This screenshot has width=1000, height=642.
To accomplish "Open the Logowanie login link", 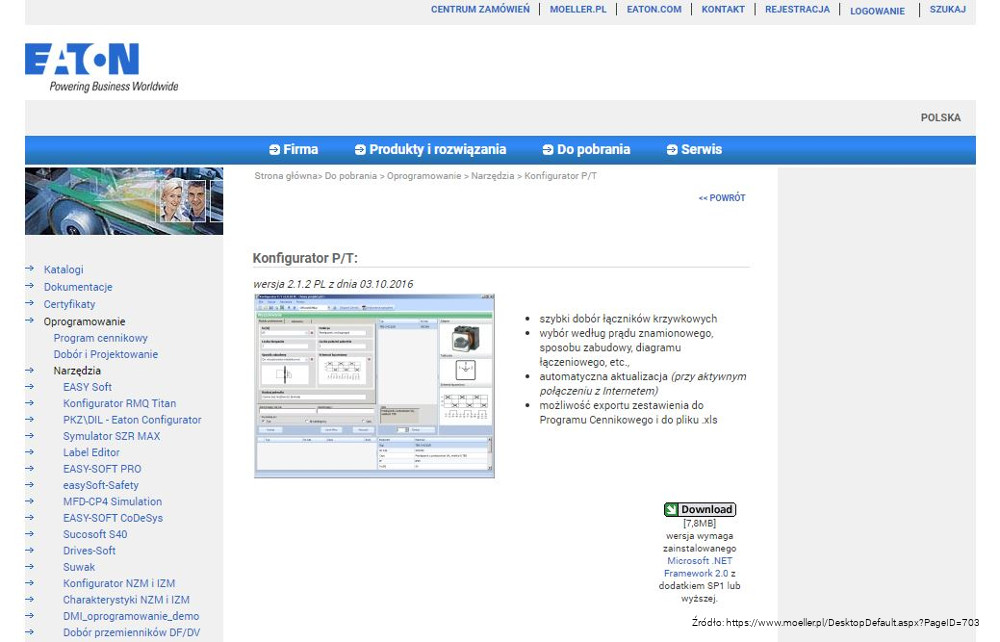I will [877, 11].
